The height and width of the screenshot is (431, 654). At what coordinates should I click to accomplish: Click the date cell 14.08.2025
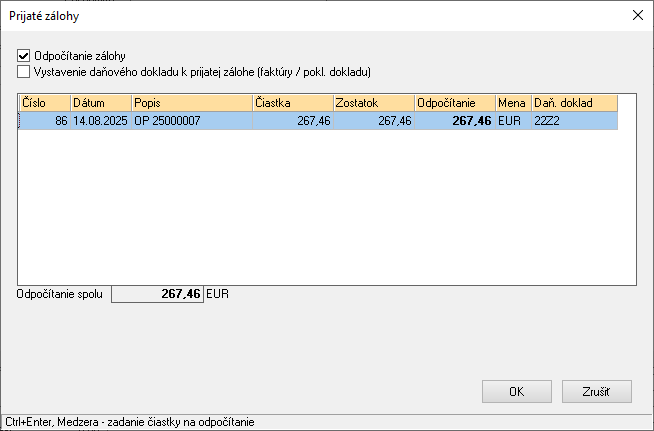click(101, 121)
